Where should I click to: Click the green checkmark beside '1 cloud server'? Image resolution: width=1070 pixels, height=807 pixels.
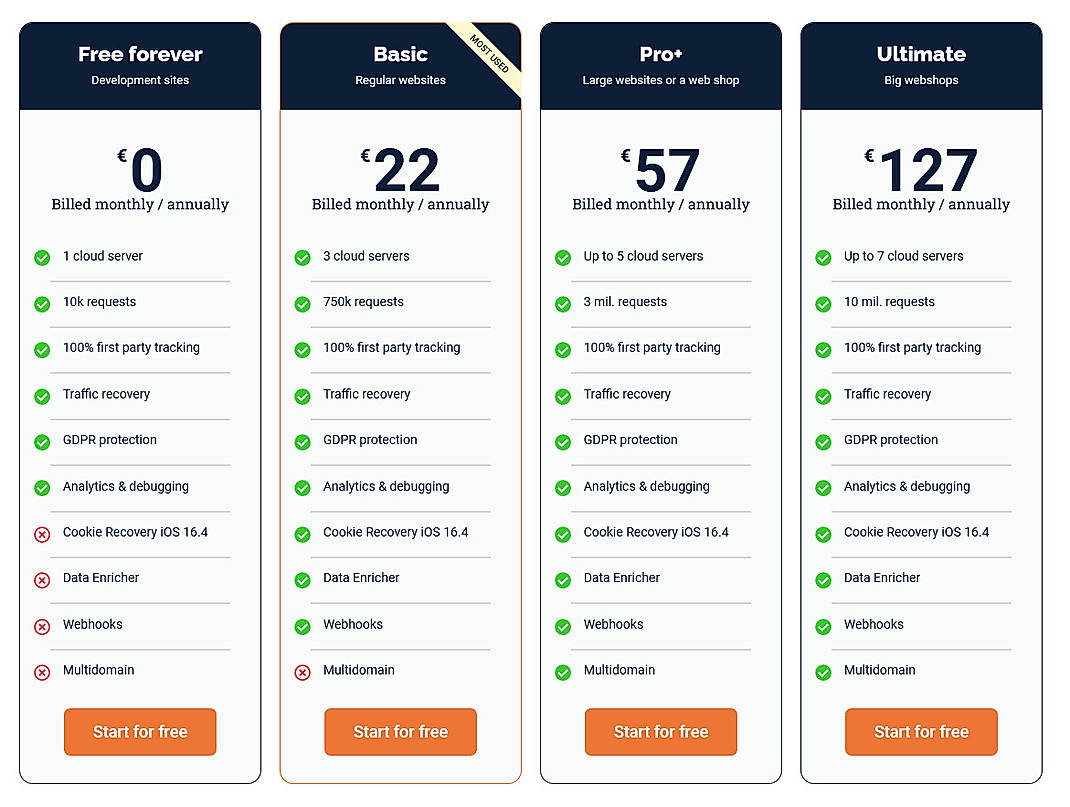(x=41, y=257)
